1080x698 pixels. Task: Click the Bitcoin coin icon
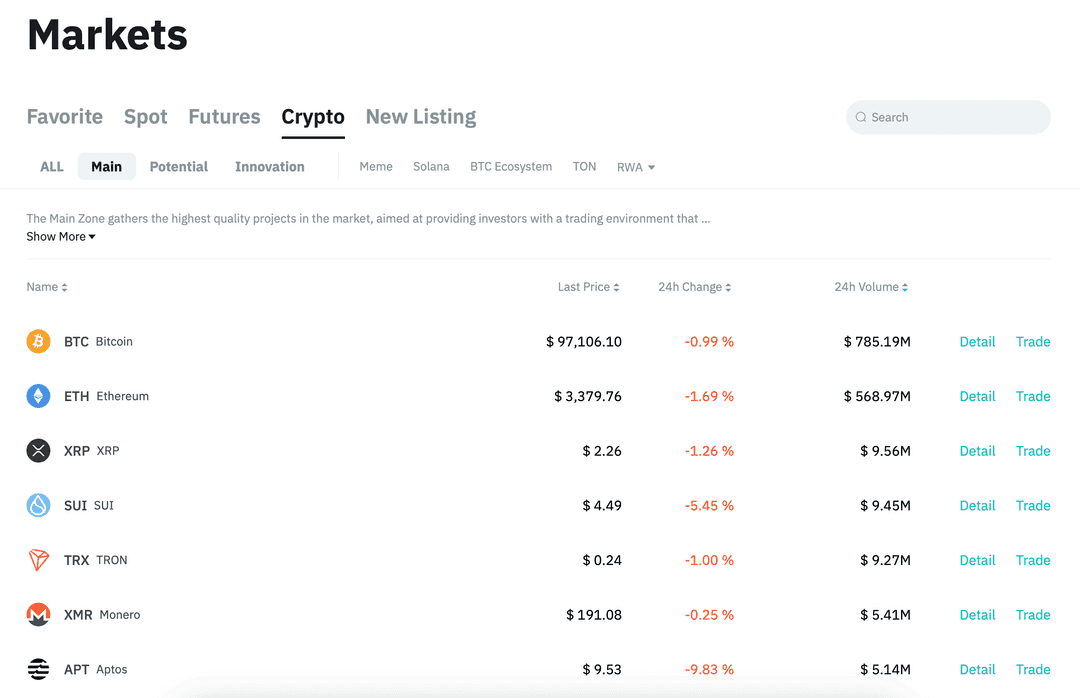(38, 341)
